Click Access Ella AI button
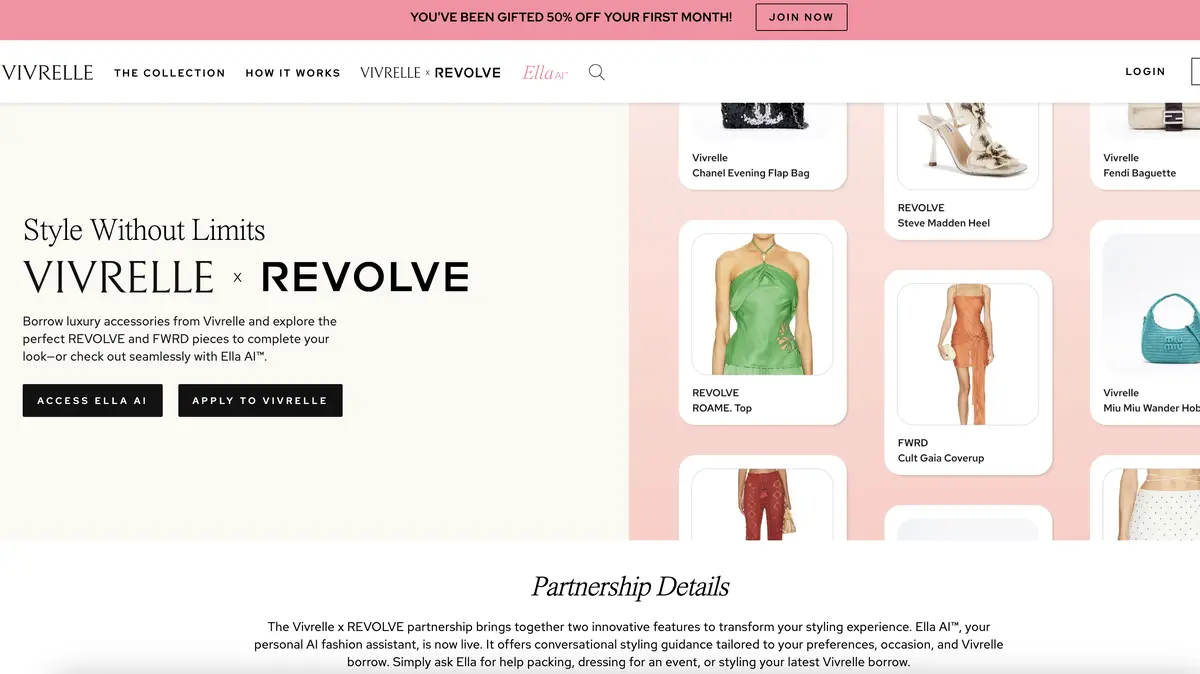The height and width of the screenshot is (674, 1200). click(92, 400)
